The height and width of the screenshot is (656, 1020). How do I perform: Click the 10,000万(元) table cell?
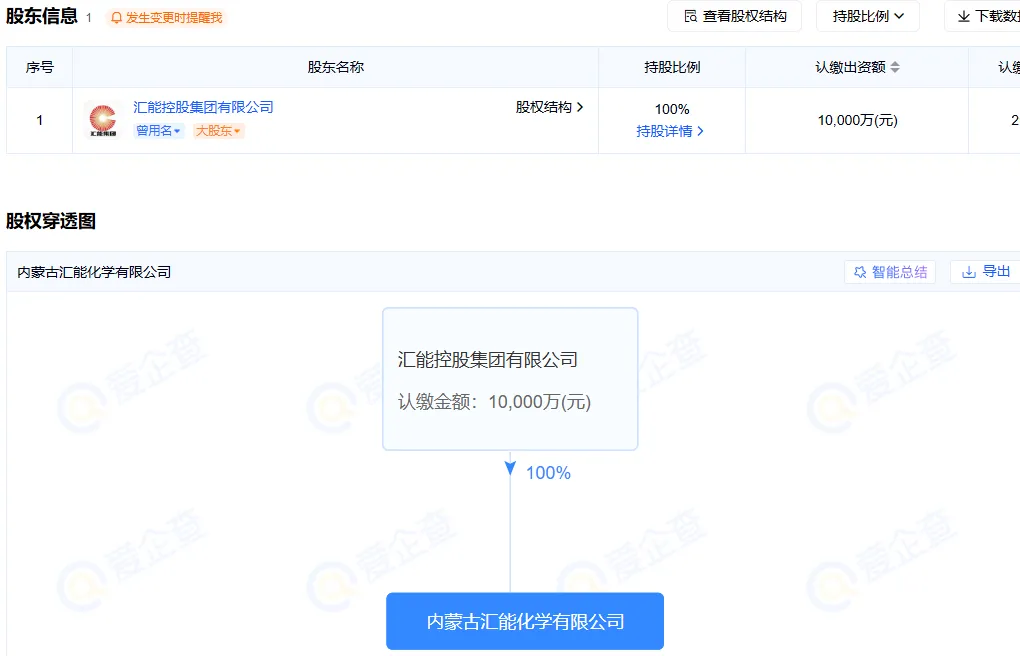point(857,120)
